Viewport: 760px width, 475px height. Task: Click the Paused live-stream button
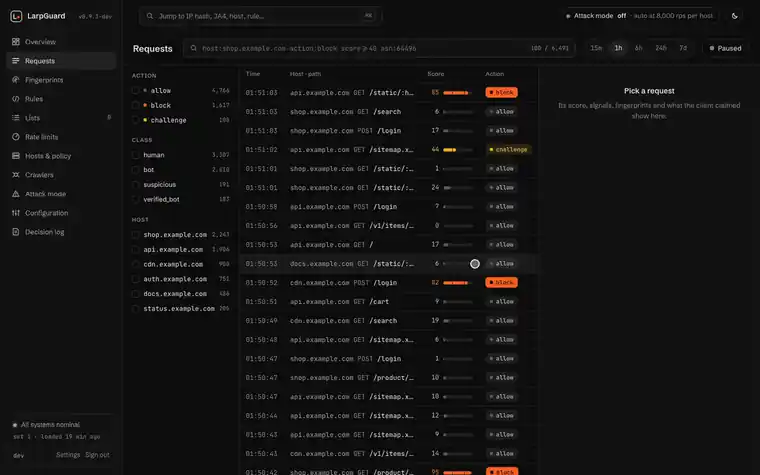point(725,48)
